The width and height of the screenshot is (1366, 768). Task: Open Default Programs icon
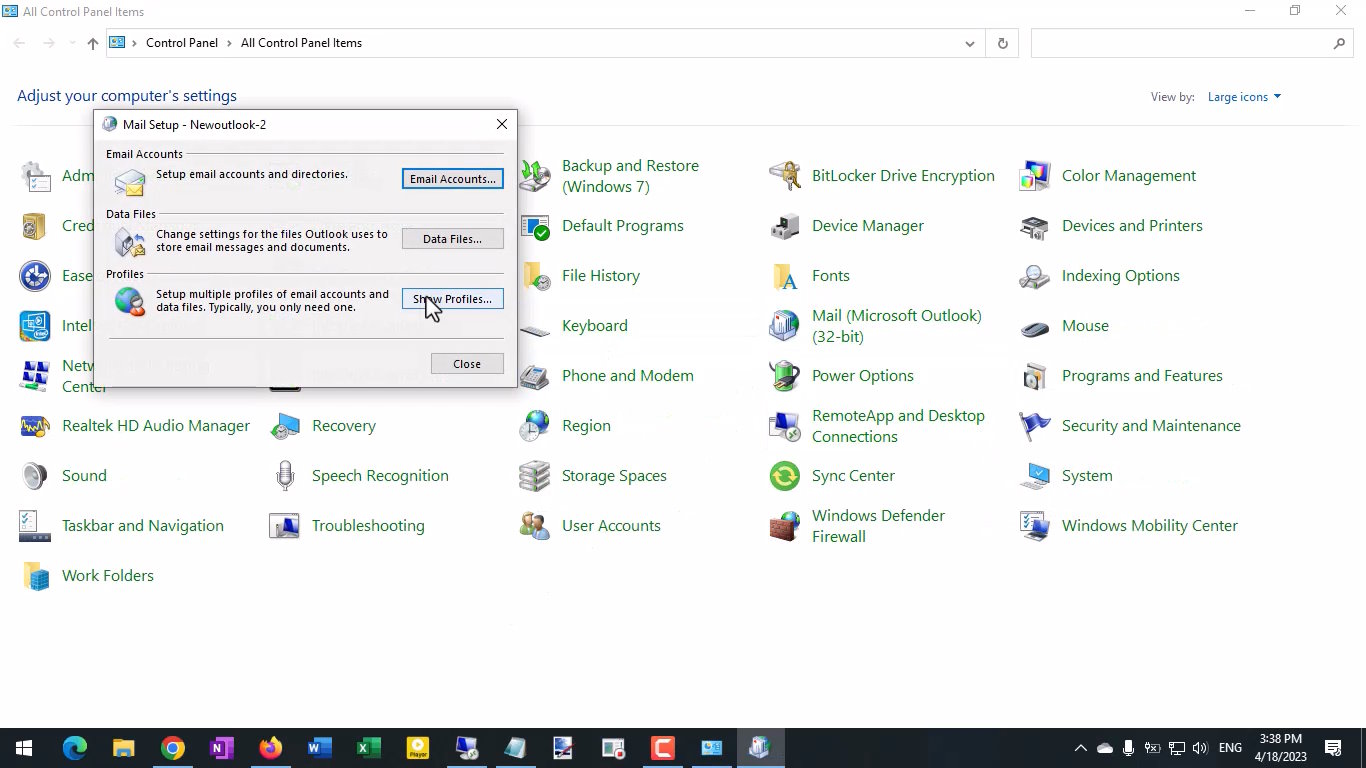click(x=535, y=226)
